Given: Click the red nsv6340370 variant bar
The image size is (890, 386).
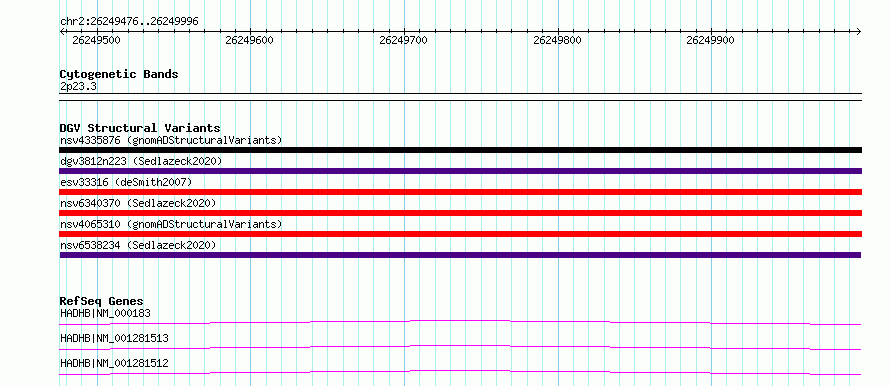Looking at the screenshot, I should pyautogui.click(x=460, y=213).
